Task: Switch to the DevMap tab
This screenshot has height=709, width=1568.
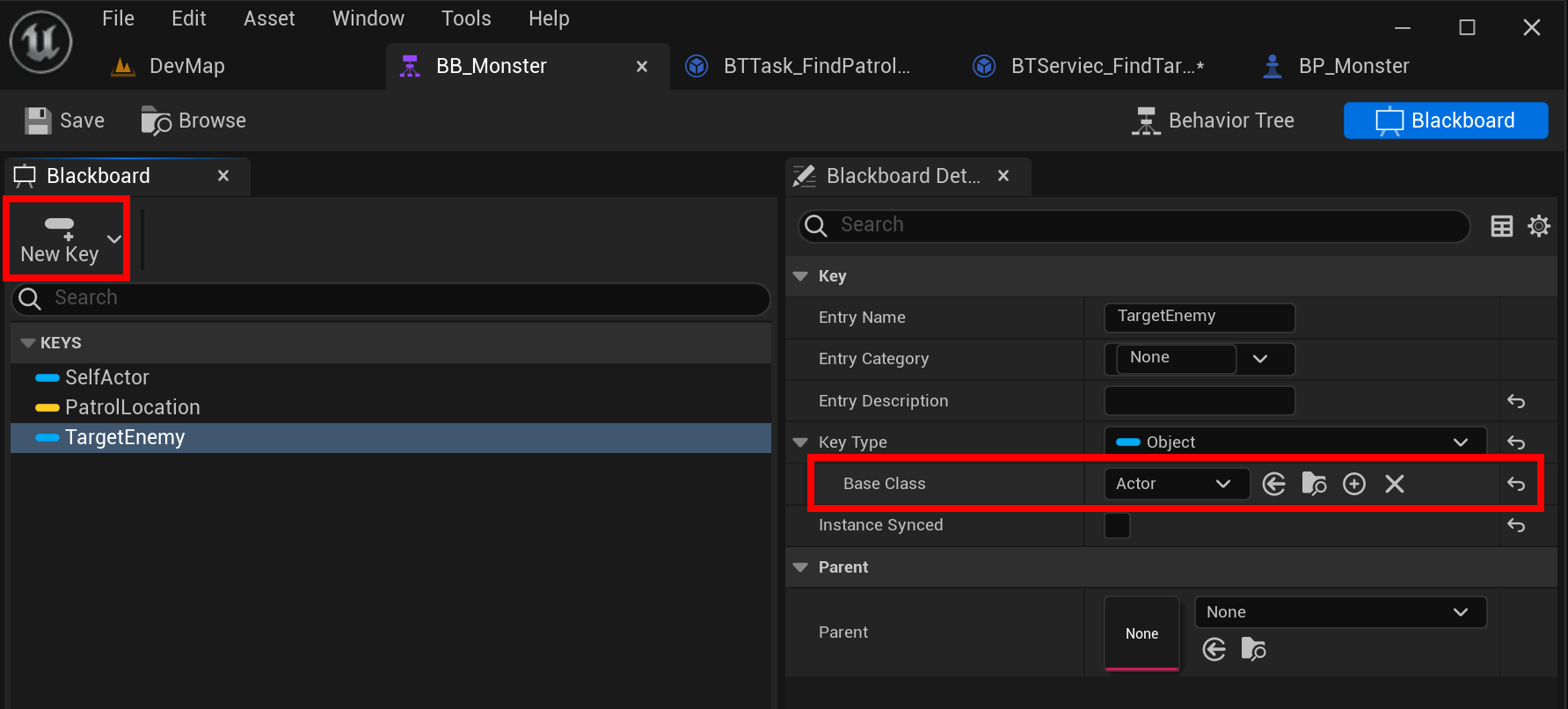Action: pyautogui.click(x=167, y=66)
